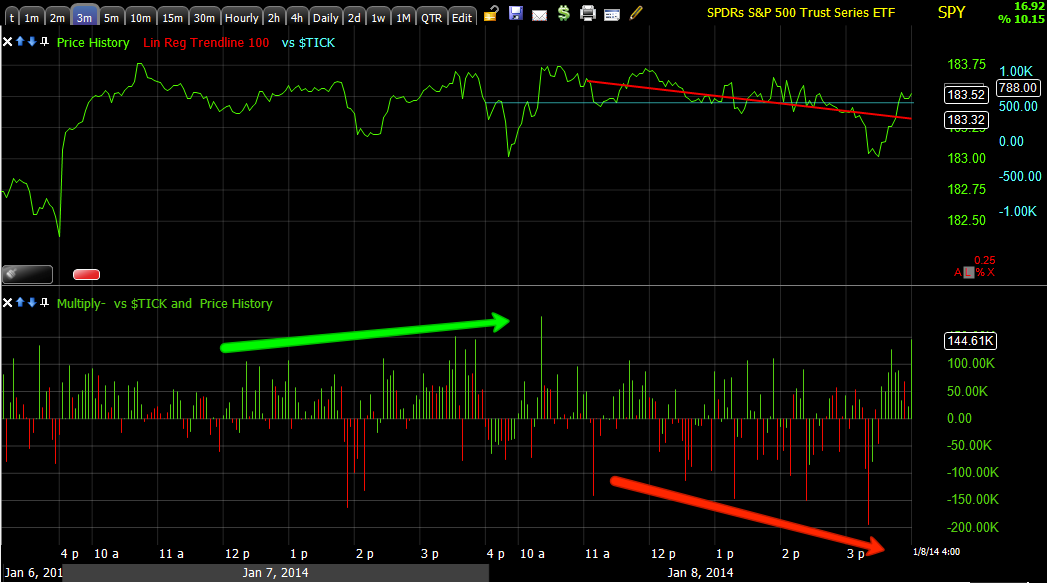This screenshot has width=1047, height=583.
Task: Click the 183.52 price marker box
Action: [966, 94]
